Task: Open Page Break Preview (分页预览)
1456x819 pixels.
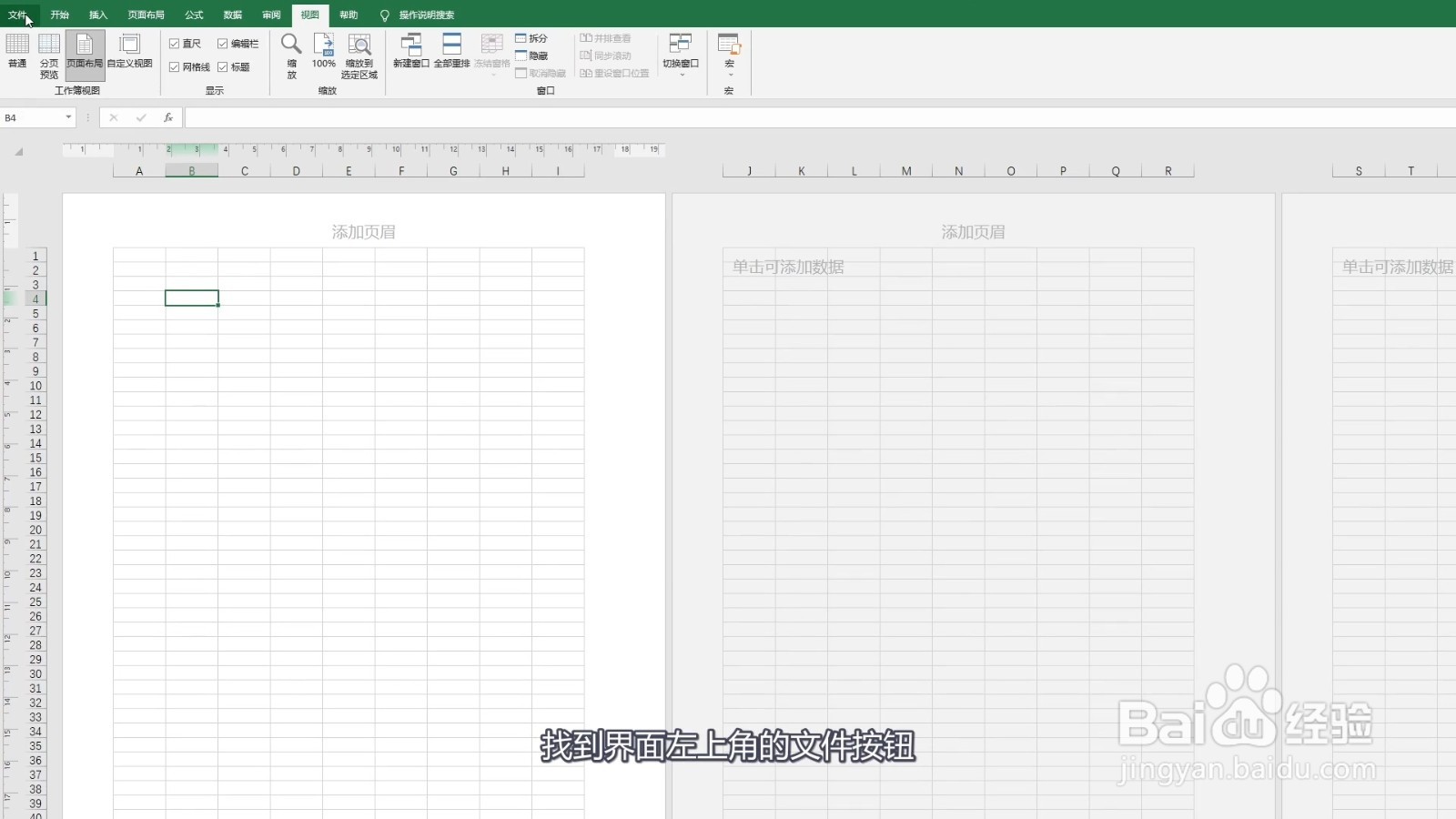Action: tap(49, 55)
